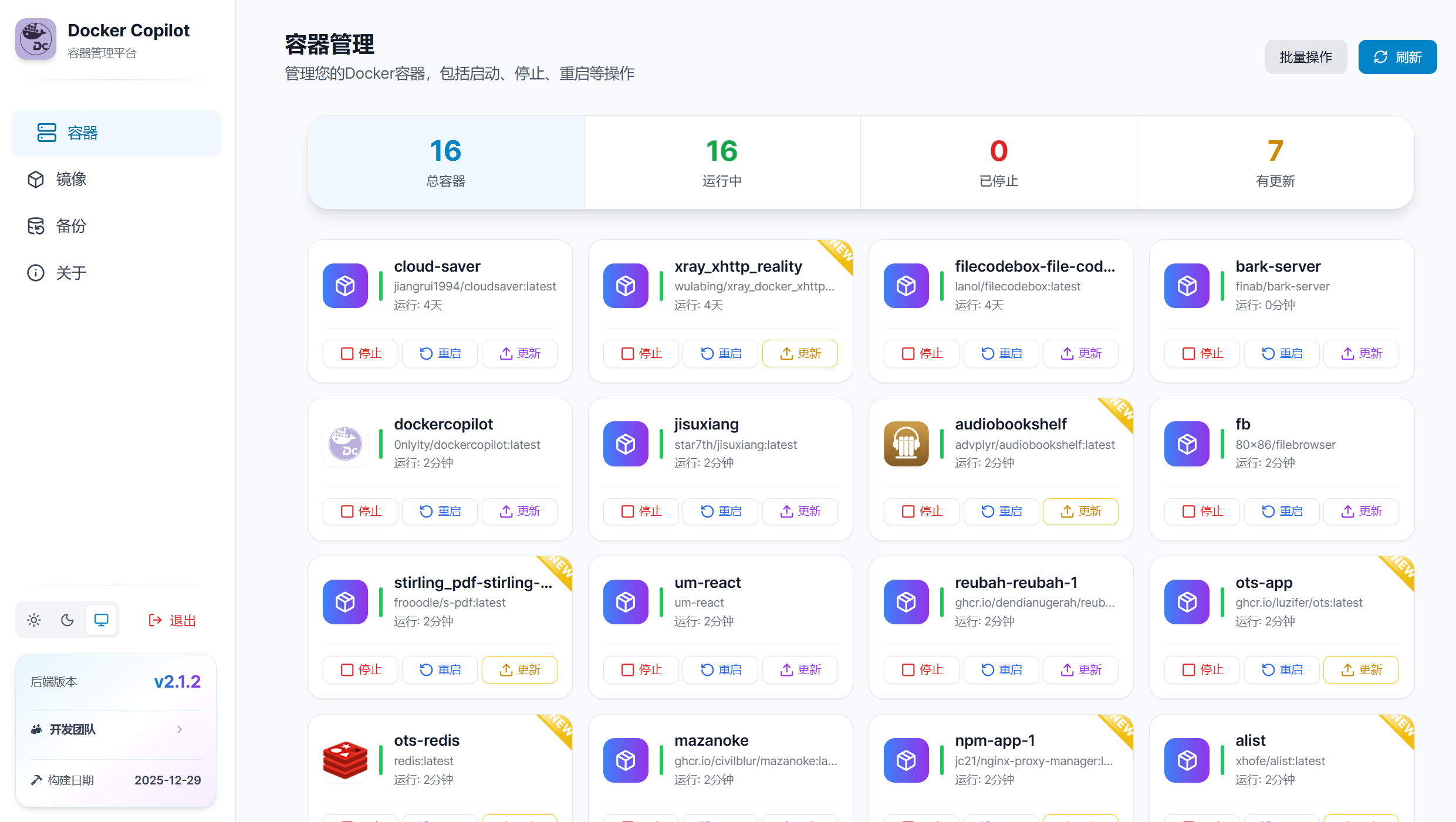Click reubah-reubah-1 container cube icon
This screenshot has width=1456, height=822.
(906, 602)
